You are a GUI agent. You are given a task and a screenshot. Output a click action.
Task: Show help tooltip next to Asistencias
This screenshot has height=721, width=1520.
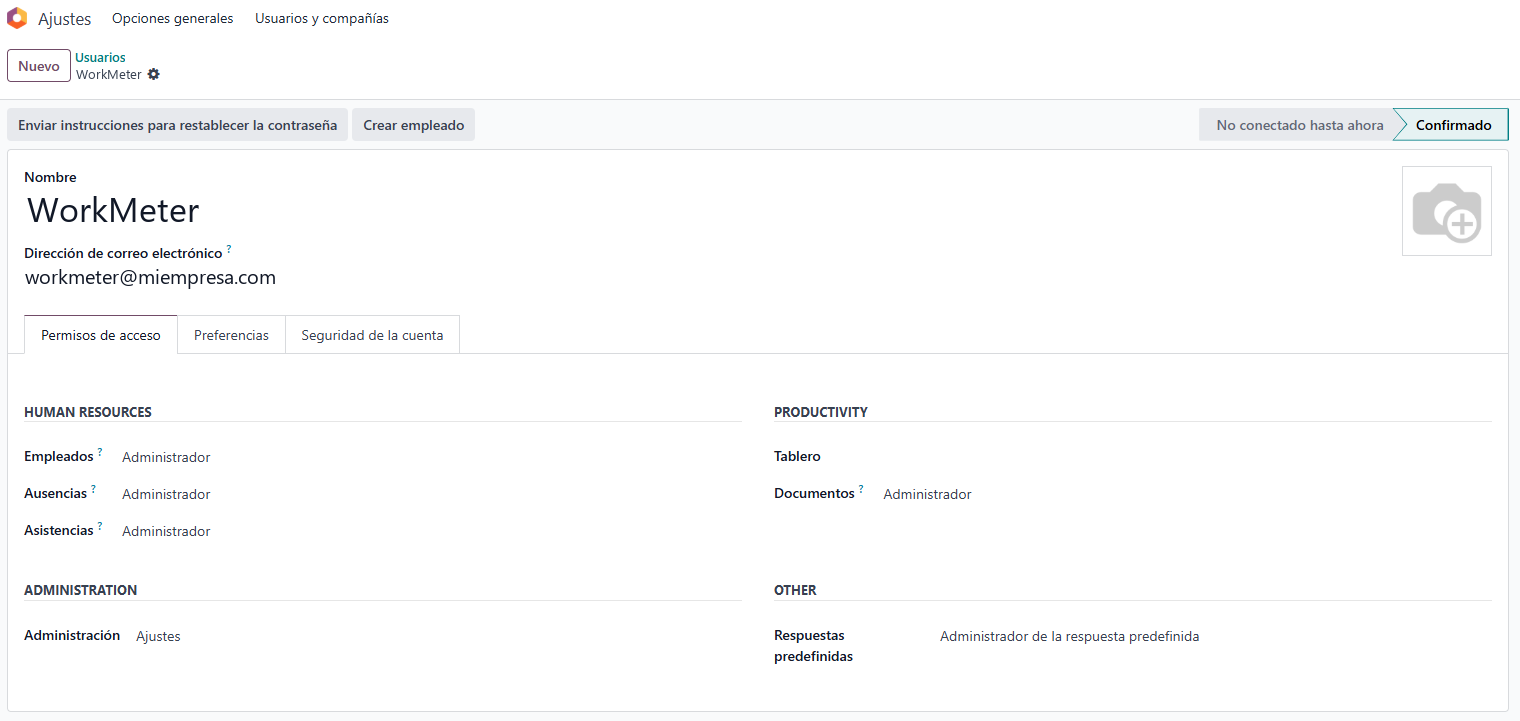tap(100, 526)
